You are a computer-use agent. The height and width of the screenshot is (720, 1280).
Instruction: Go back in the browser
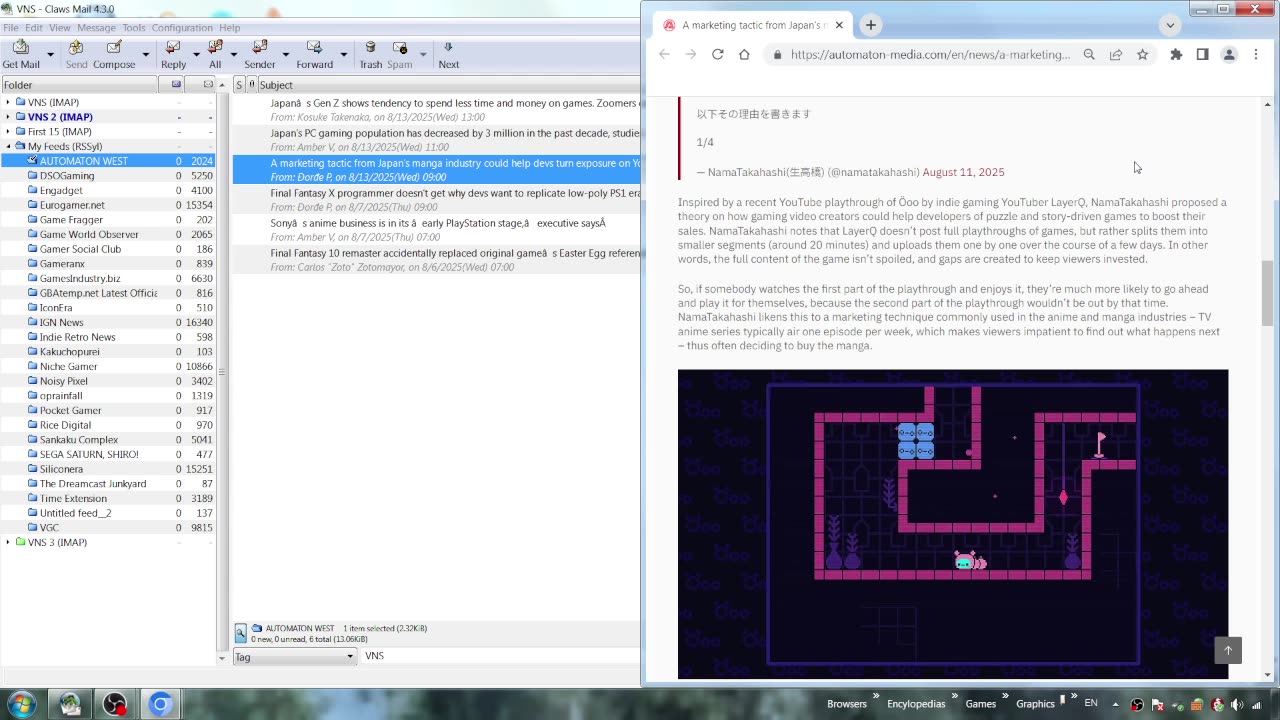[664, 54]
